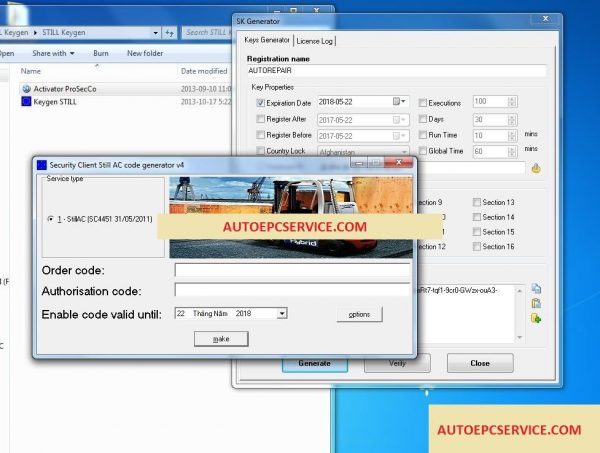
Task: Expand the Share with dropdown in Explorer
Action: [x=53, y=53]
